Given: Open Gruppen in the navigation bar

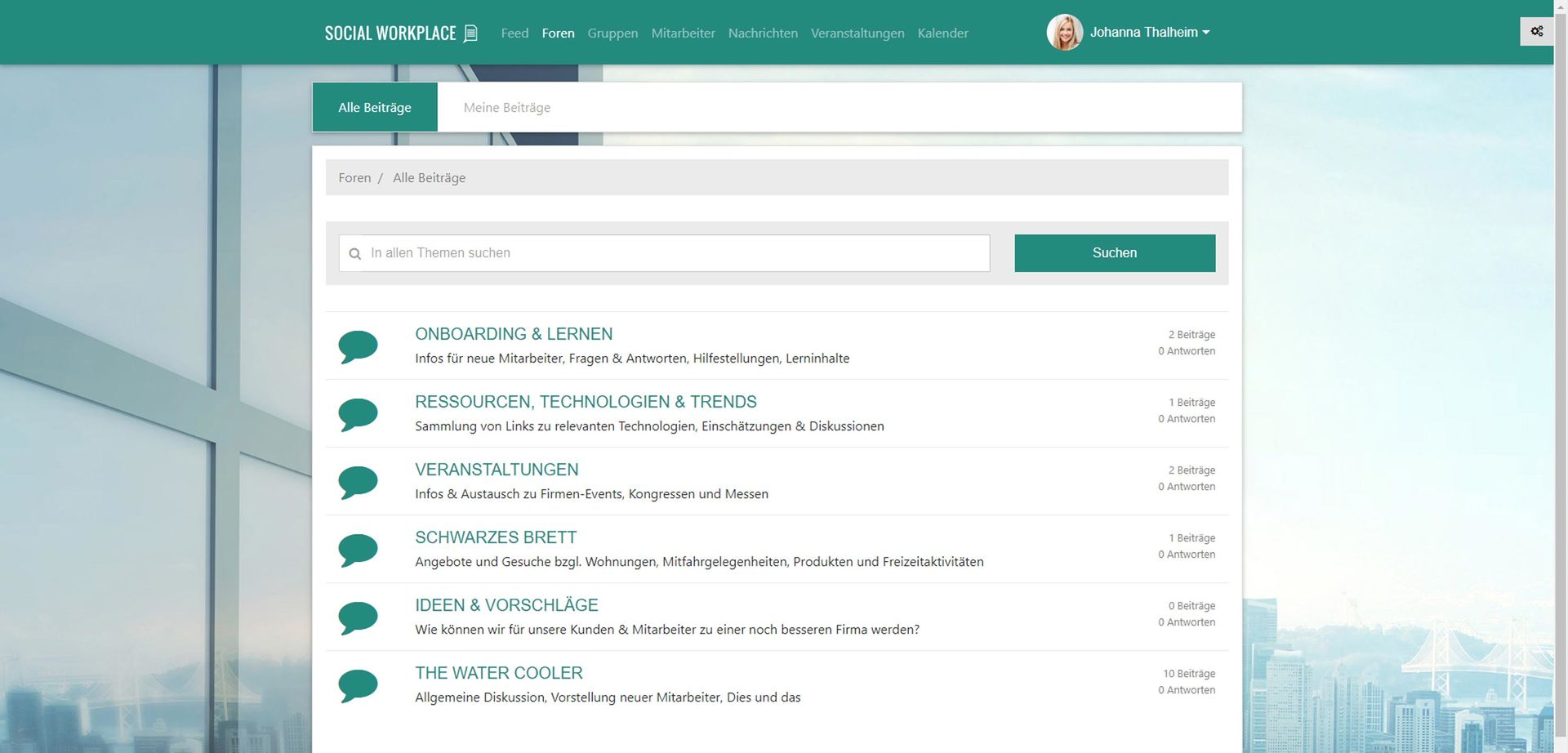Looking at the screenshot, I should pyautogui.click(x=612, y=33).
